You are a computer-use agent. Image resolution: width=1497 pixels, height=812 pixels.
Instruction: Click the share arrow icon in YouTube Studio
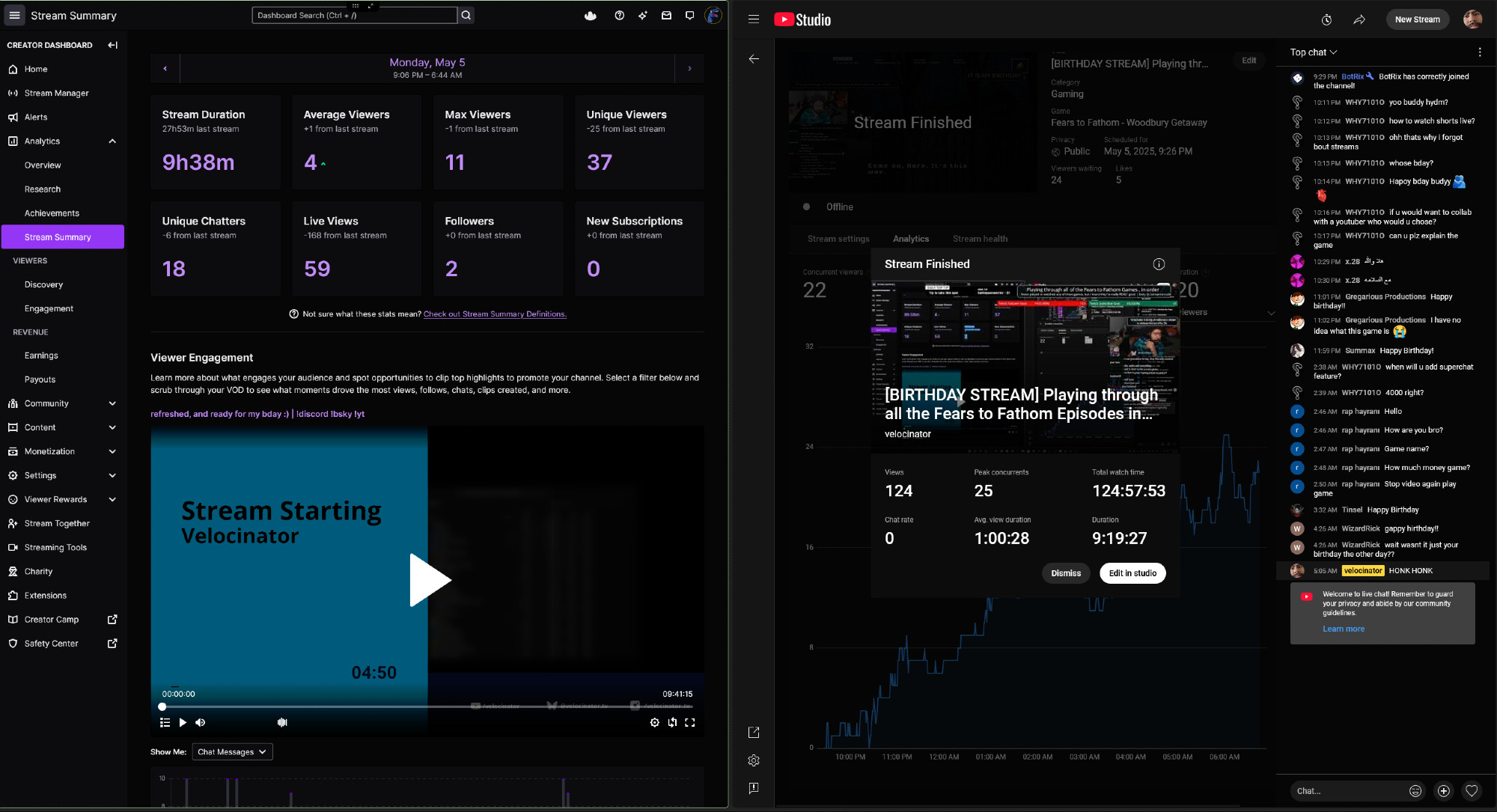1359,19
